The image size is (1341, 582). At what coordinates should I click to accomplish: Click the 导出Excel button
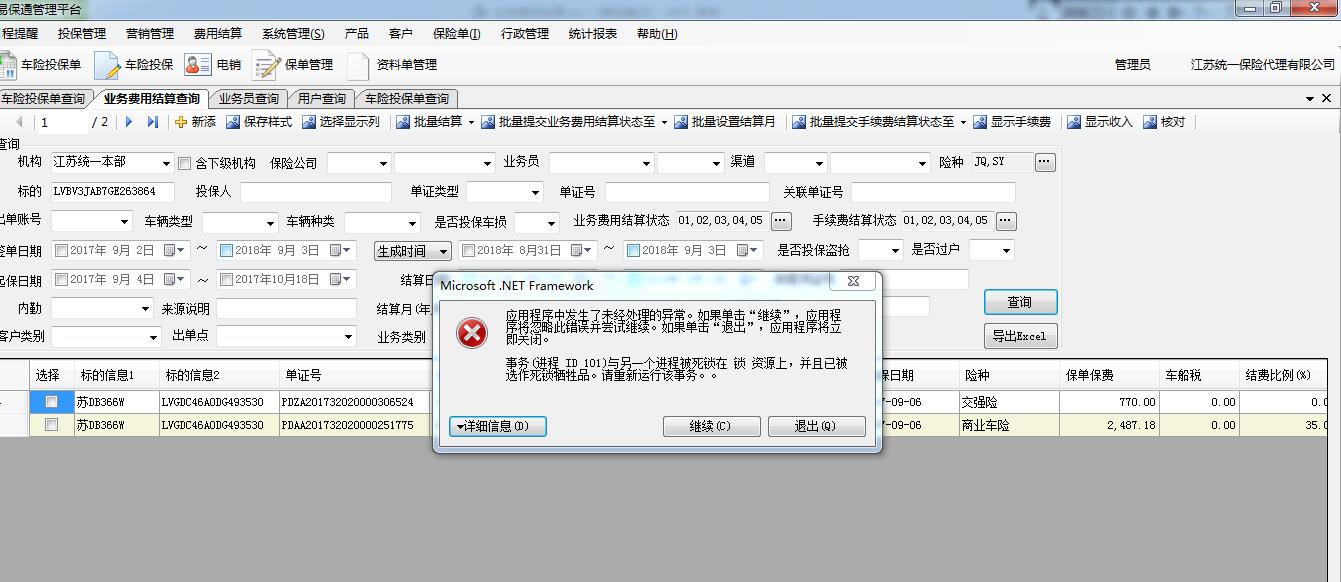(x=1020, y=337)
